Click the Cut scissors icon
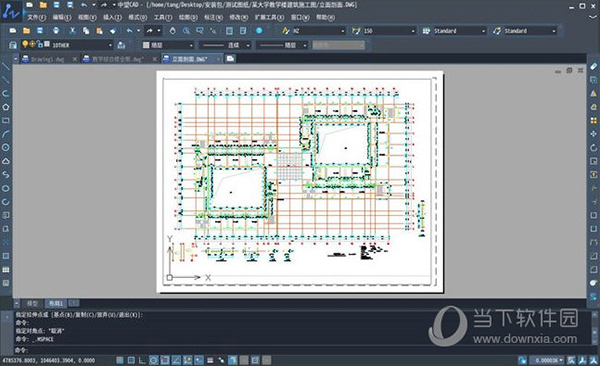 tap(72, 31)
